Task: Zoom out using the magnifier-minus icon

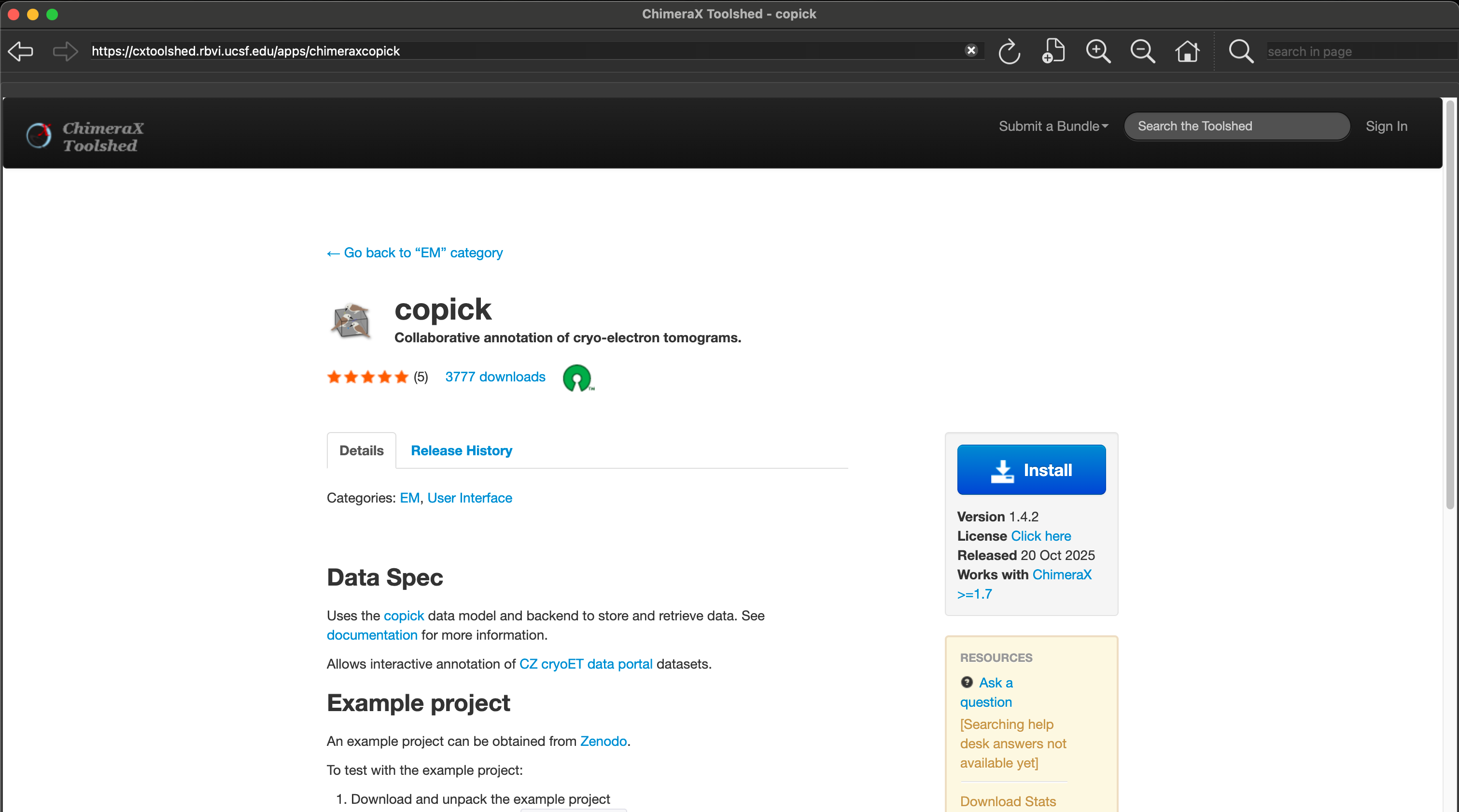Action: 1142,52
